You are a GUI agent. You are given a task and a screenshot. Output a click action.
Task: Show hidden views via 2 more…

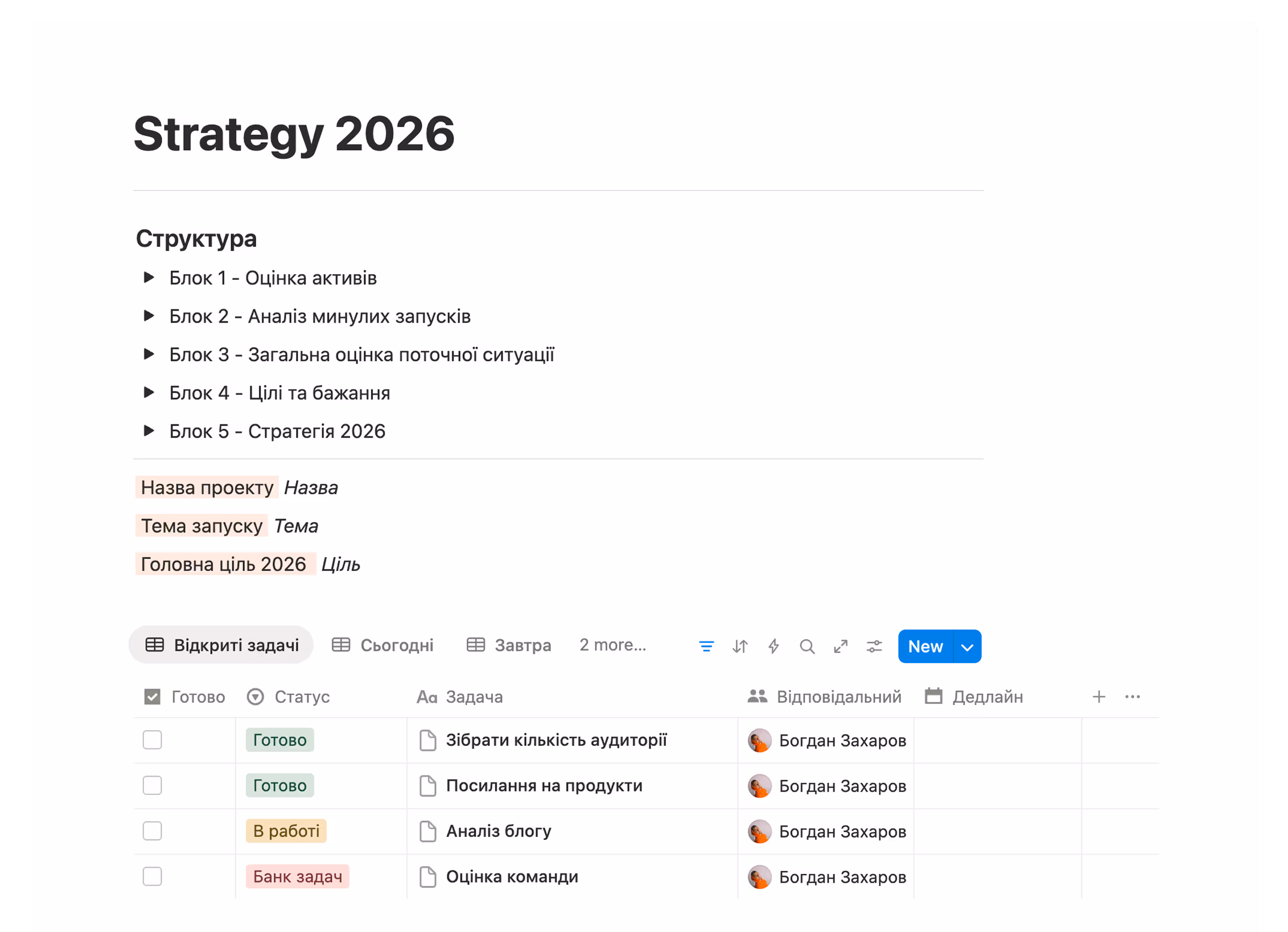click(612, 645)
